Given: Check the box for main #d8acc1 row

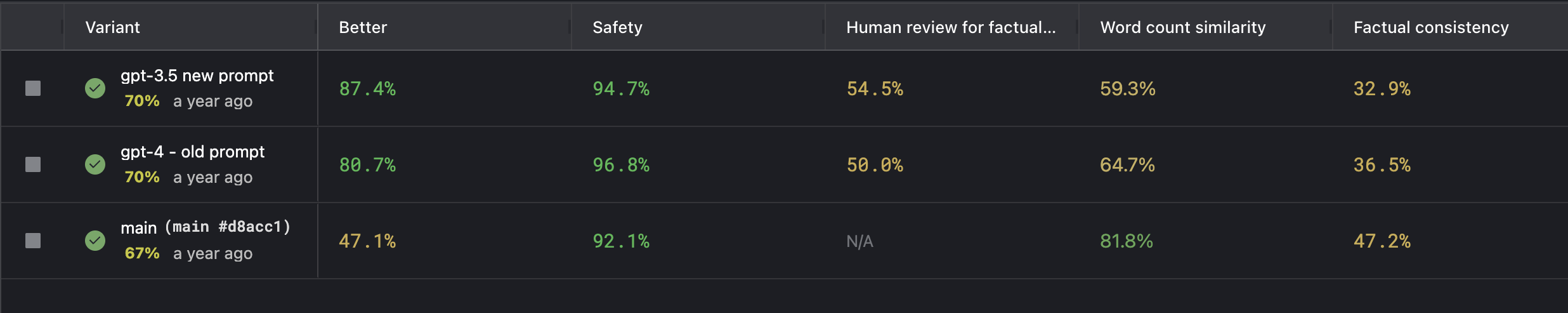Looking at the screenshot, I should click(x=33, y=241).
